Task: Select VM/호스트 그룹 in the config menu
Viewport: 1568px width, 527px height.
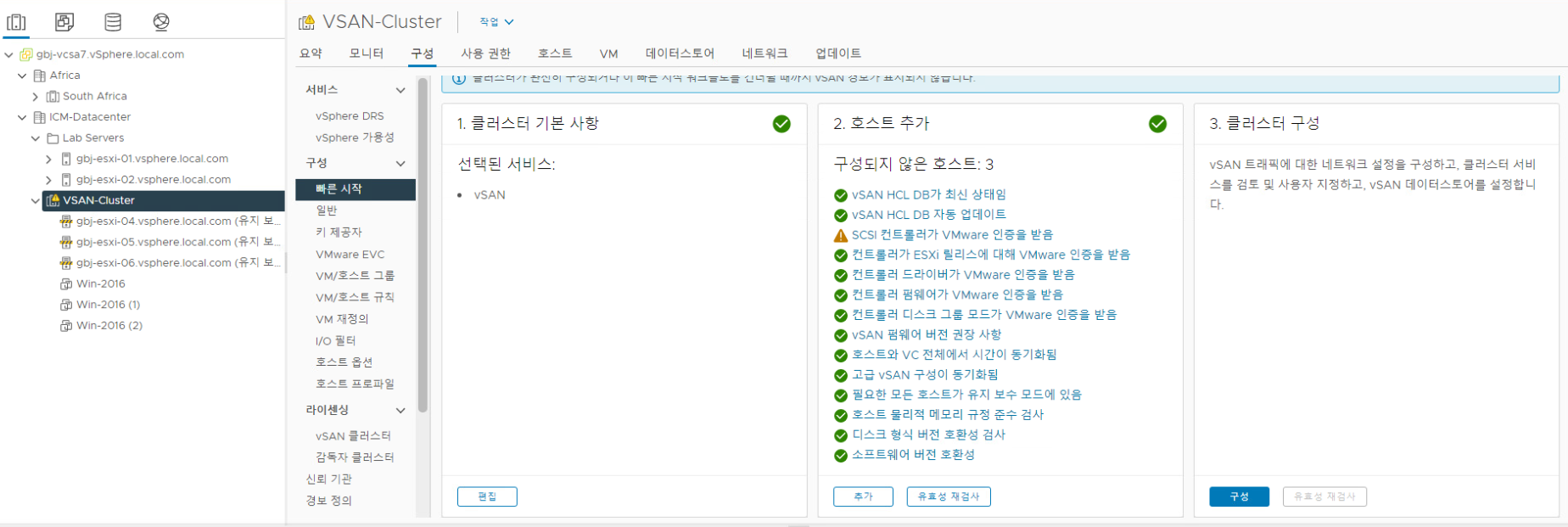Action: [355, 276]
